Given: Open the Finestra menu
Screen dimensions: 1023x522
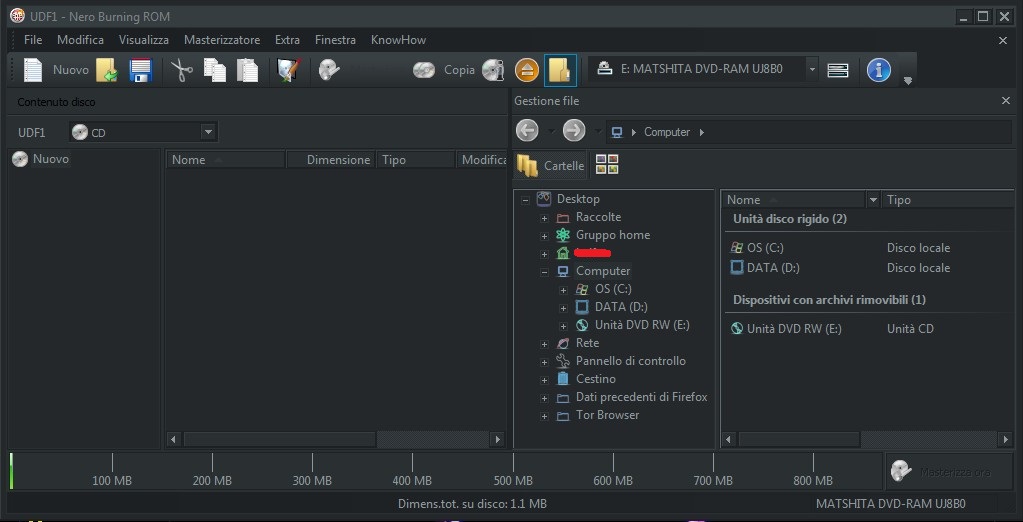Looking at the screenshot, I should click(x=335, y=40).
